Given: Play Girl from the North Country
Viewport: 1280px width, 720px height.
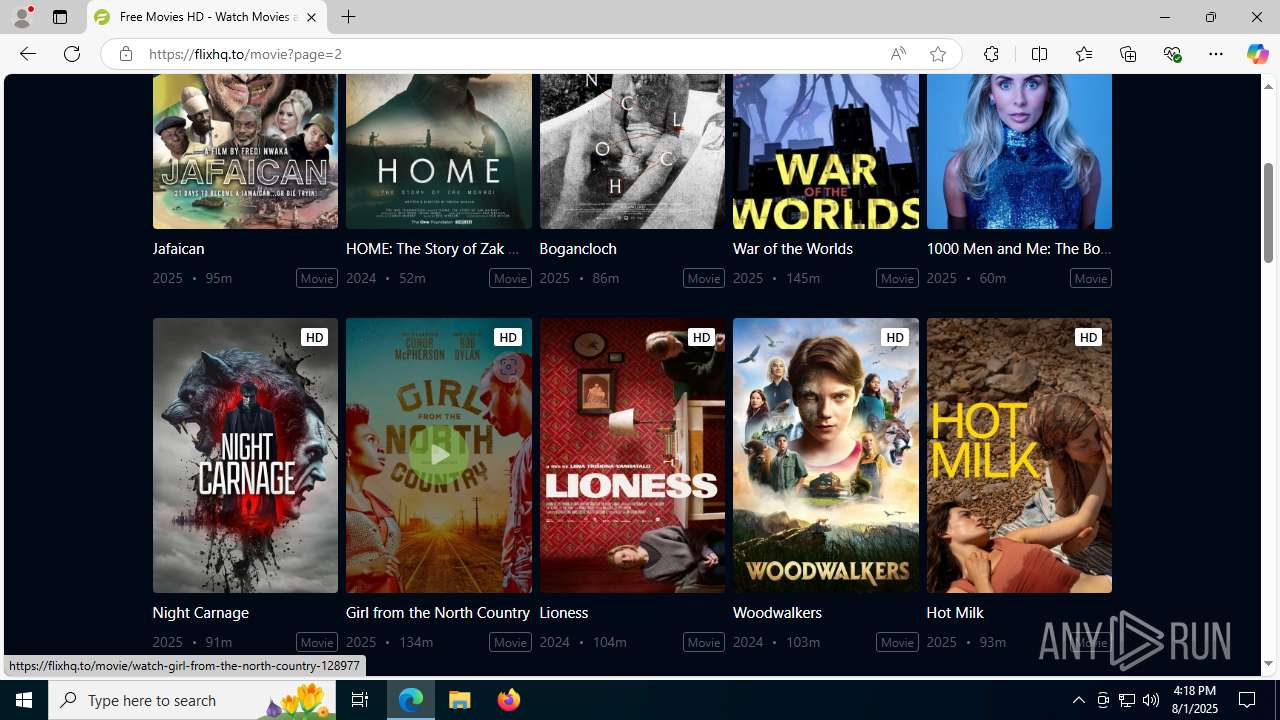Looking at the screenshot, I should [438, 455].
